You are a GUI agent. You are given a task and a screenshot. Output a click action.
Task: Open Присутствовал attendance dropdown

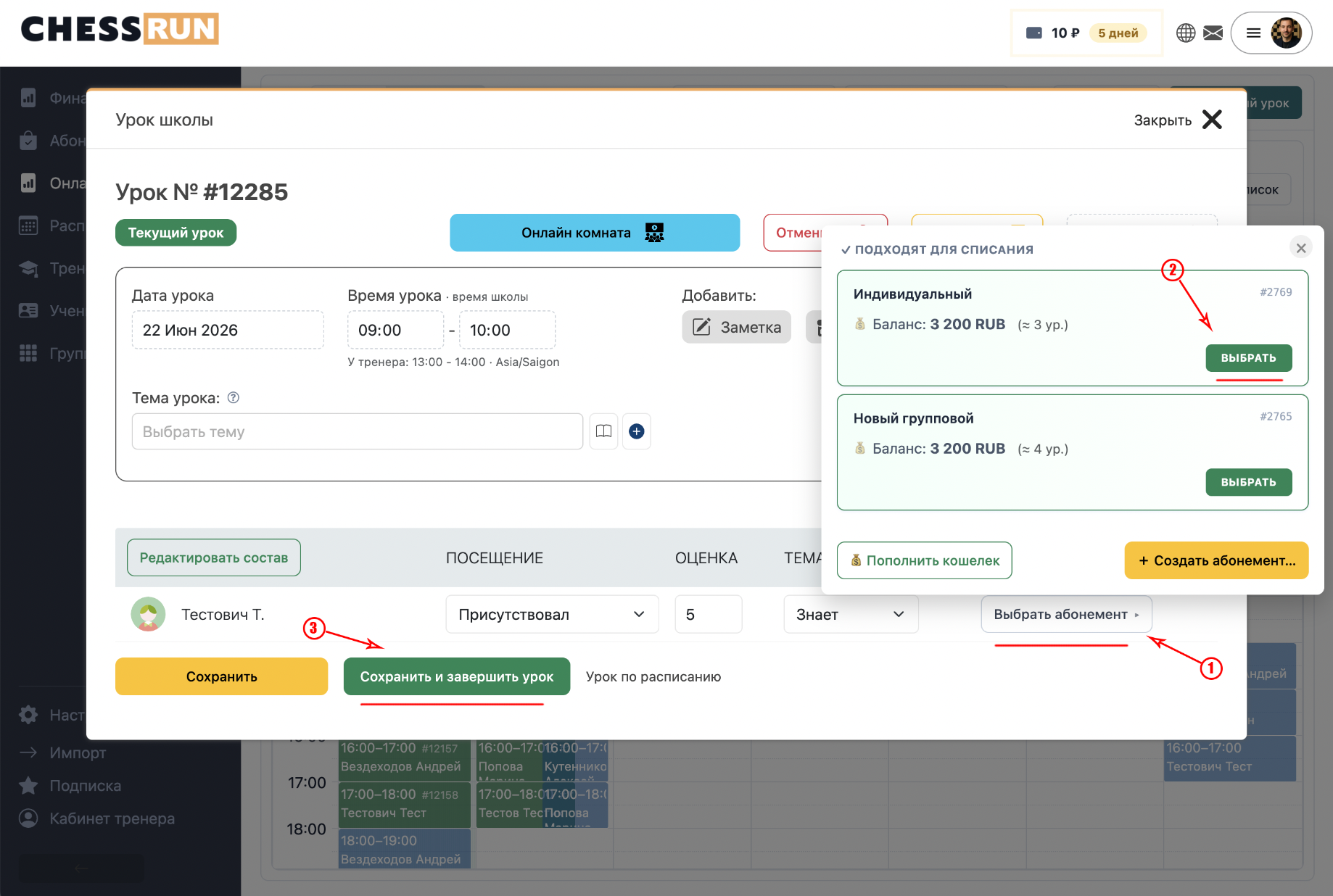[552, 614]
